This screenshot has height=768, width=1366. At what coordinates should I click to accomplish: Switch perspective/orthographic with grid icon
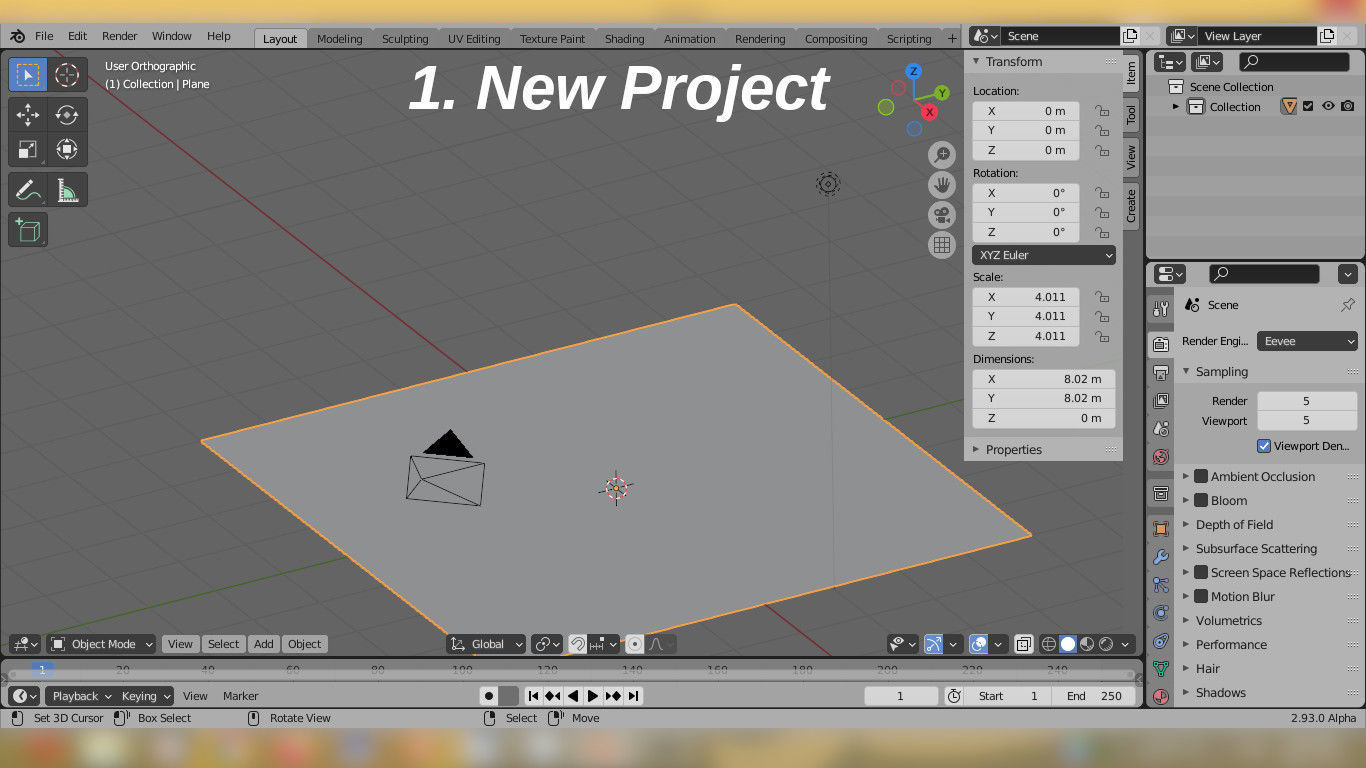point(941,245)
